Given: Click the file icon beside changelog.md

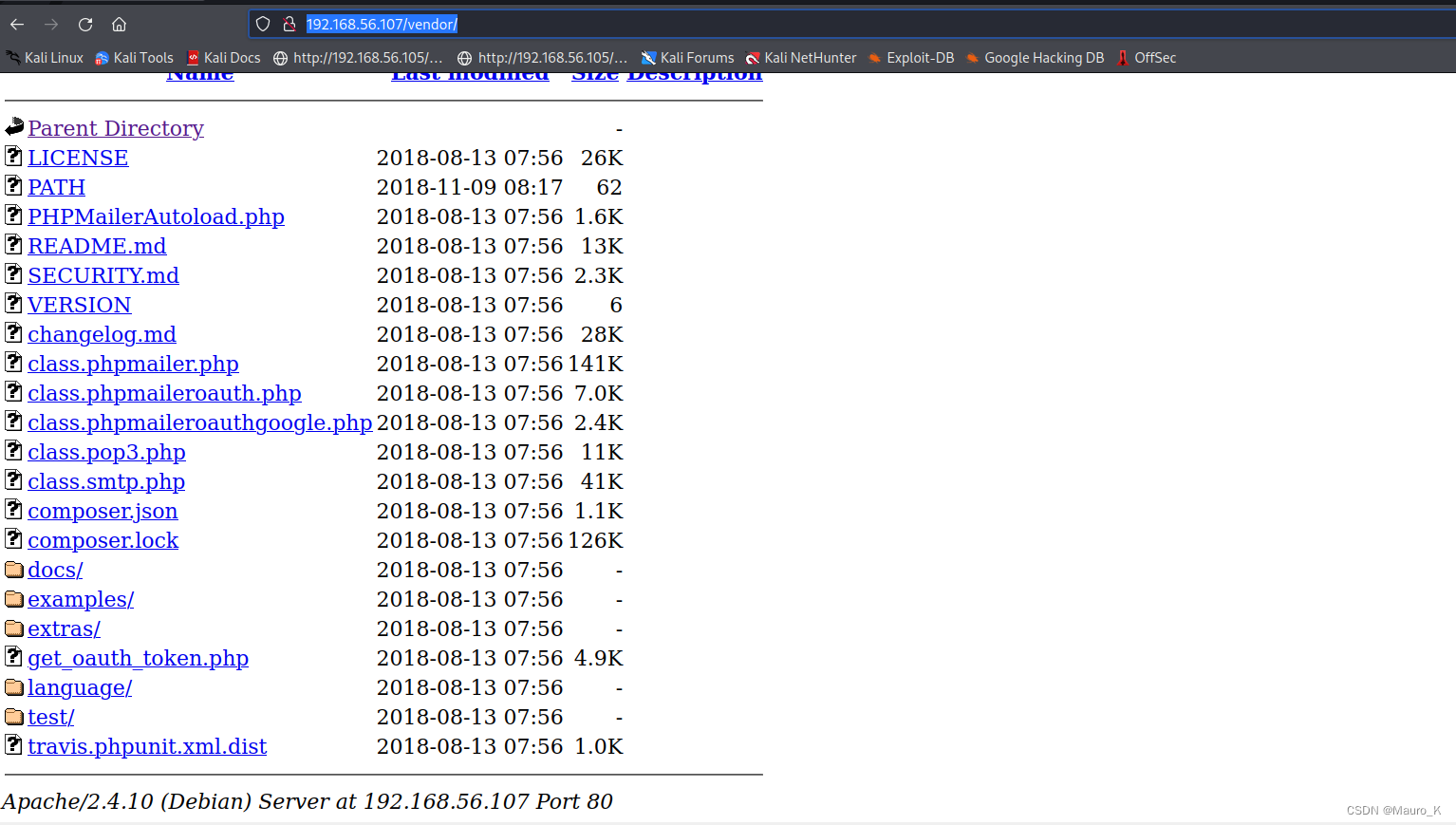Looking at the screenshot, I should (x=13, y=332).
